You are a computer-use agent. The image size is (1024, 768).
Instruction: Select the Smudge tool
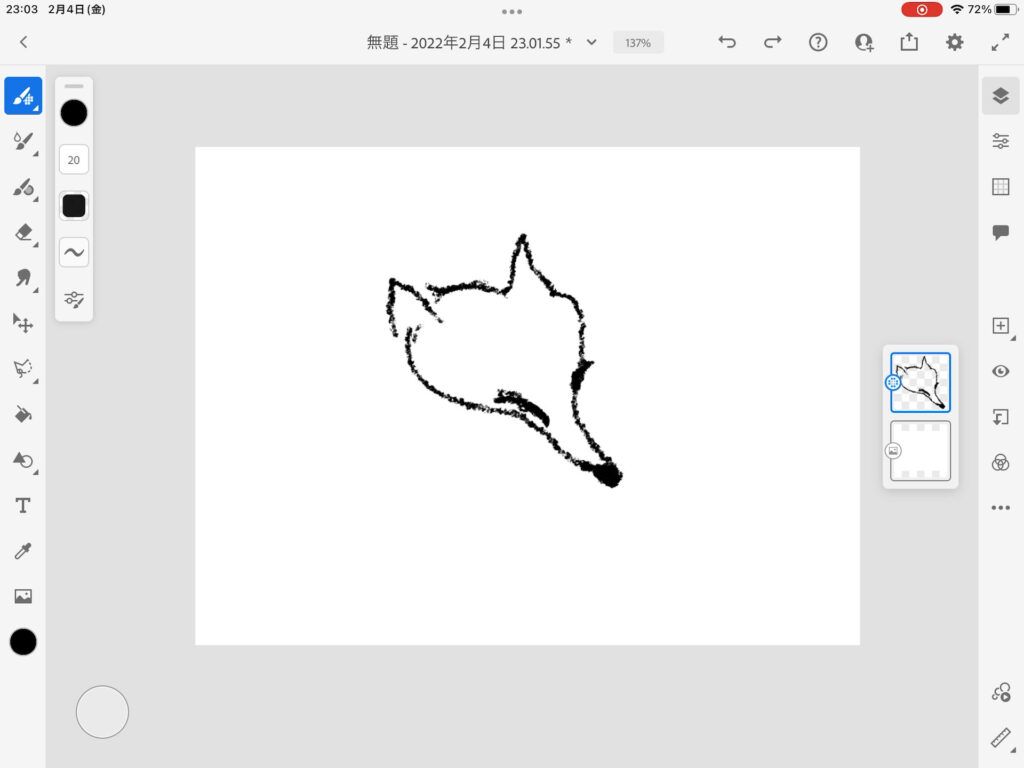tap(23, 278)
